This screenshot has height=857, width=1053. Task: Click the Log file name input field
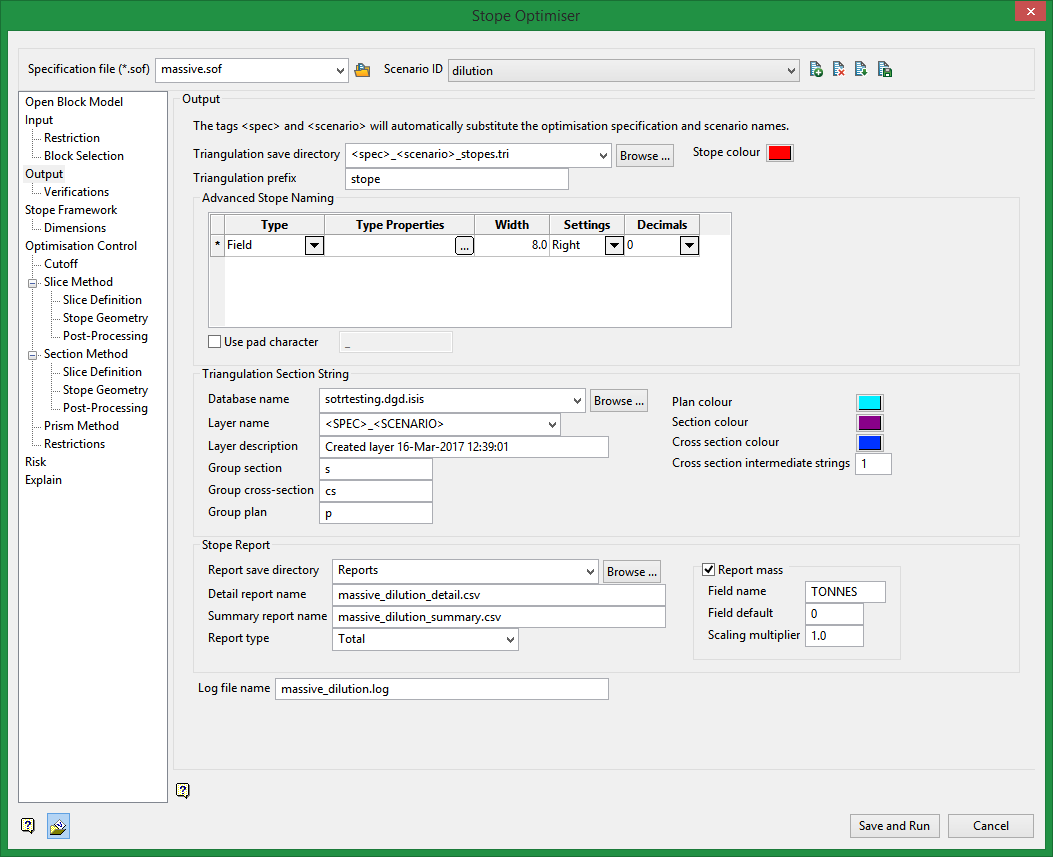coord(441,689)
